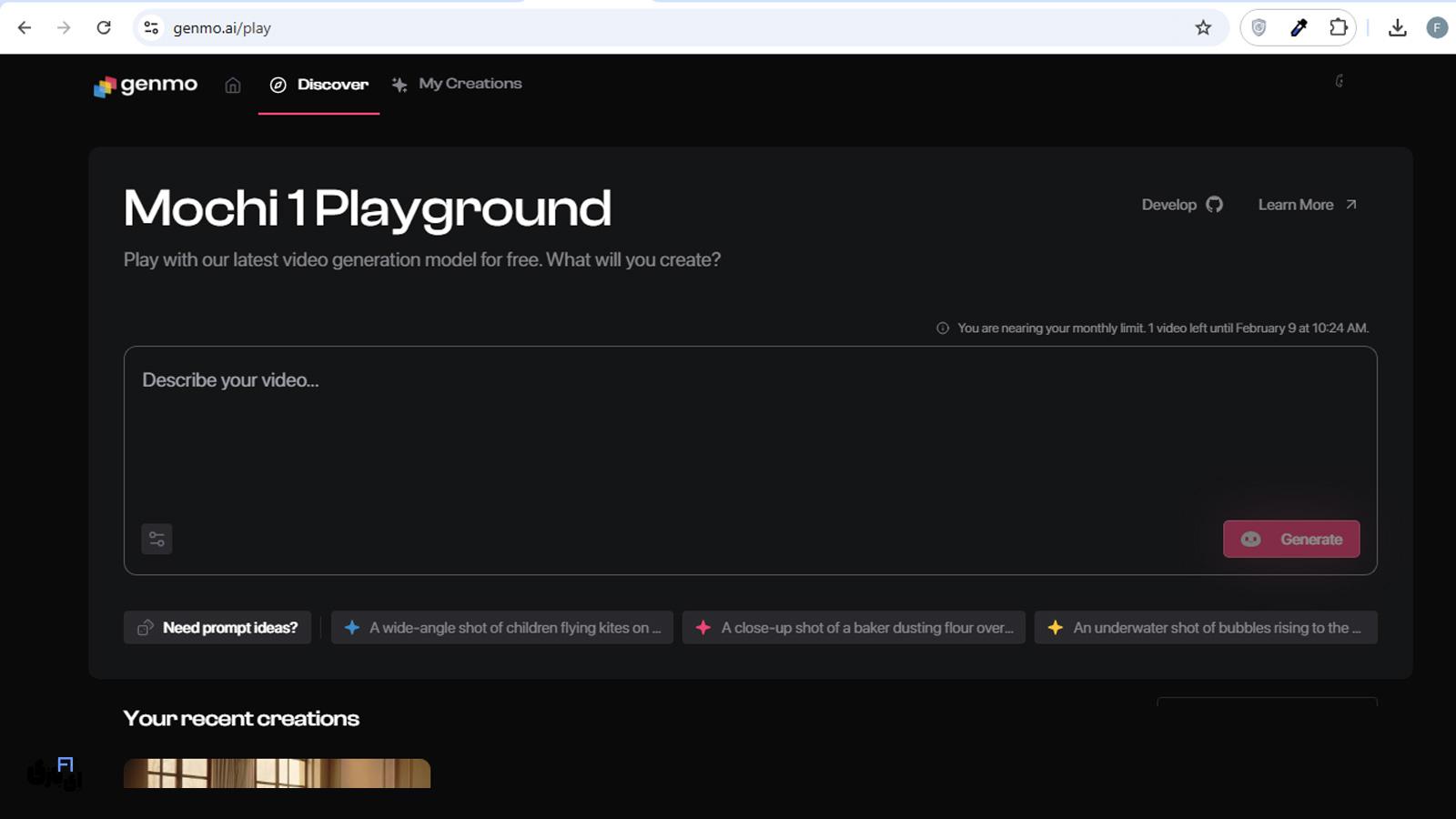Viewport: 1456px width, 819px height.
Task: Reload the page
Action: (104, 27)
